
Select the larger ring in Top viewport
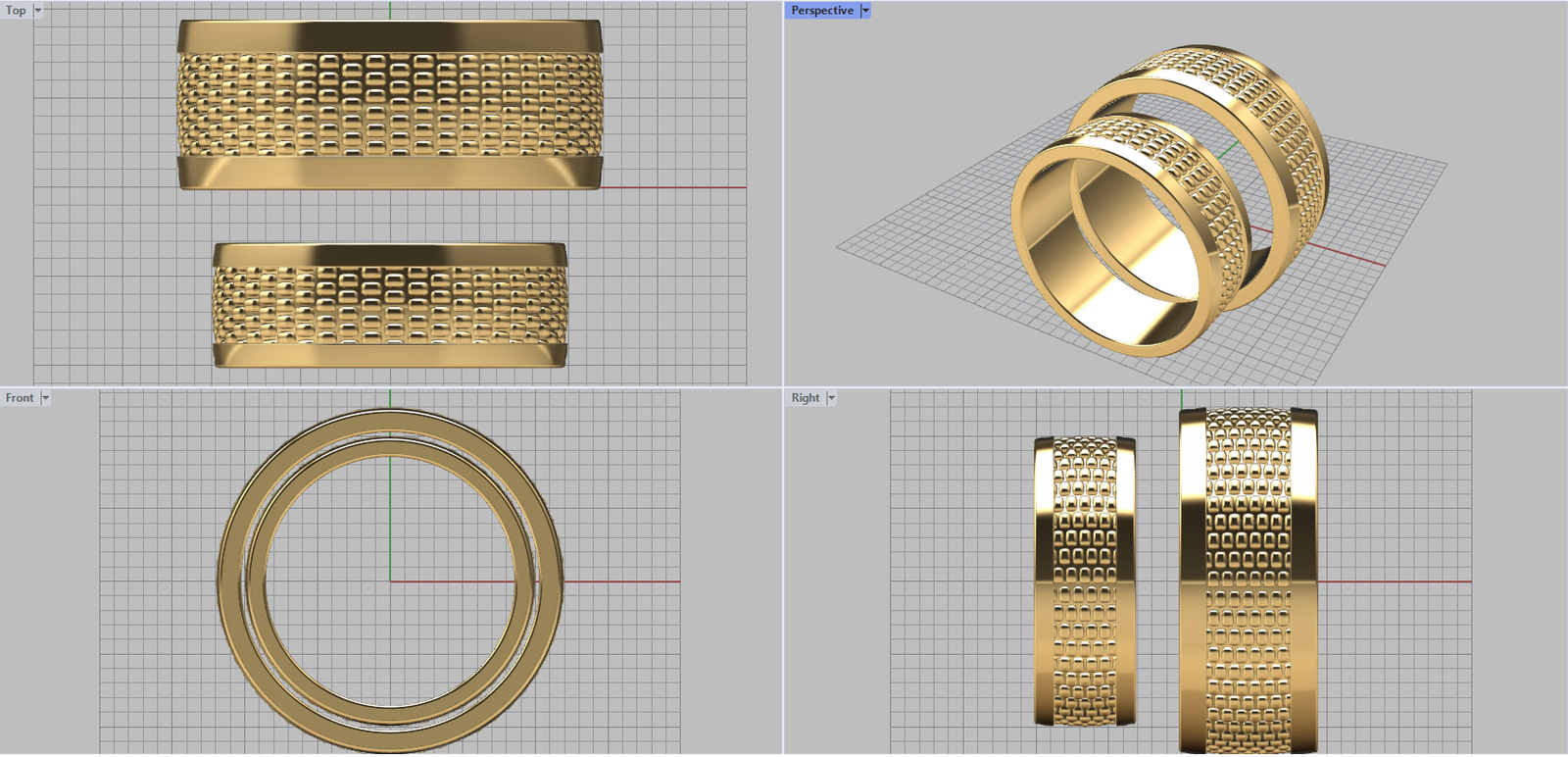coord(389,105)
